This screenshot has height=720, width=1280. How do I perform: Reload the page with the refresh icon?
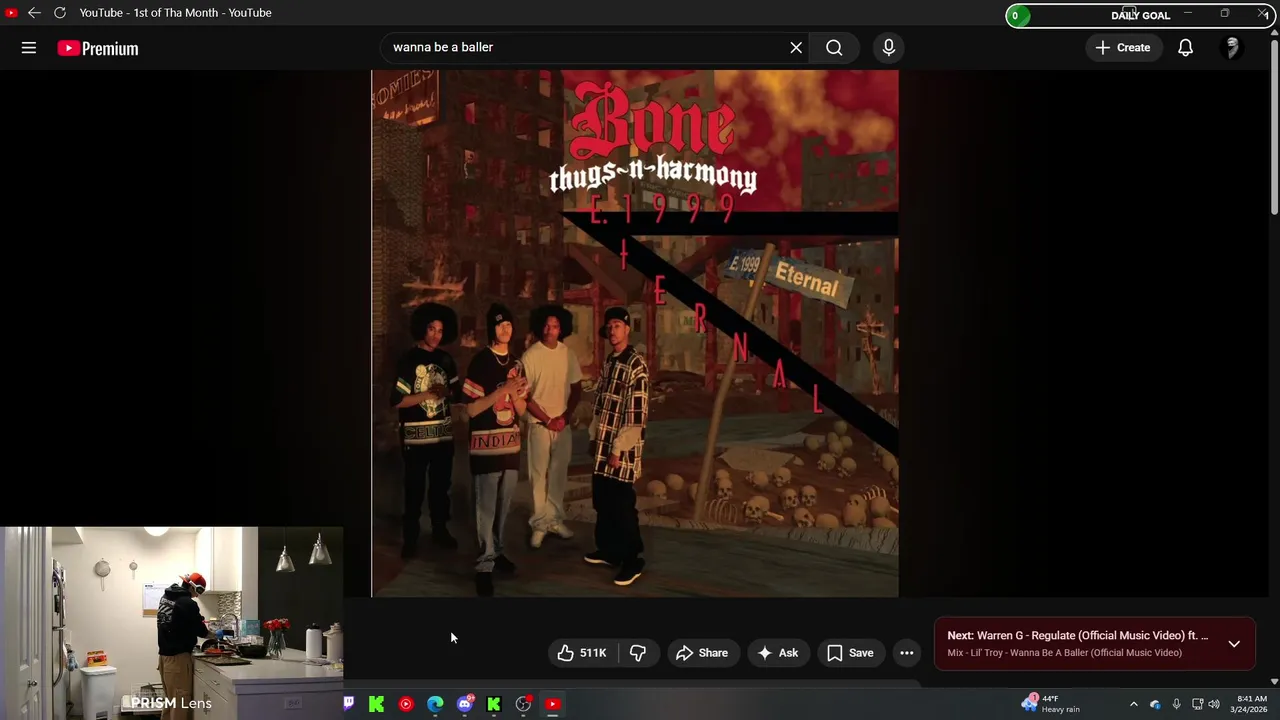[x=60, y=13]
